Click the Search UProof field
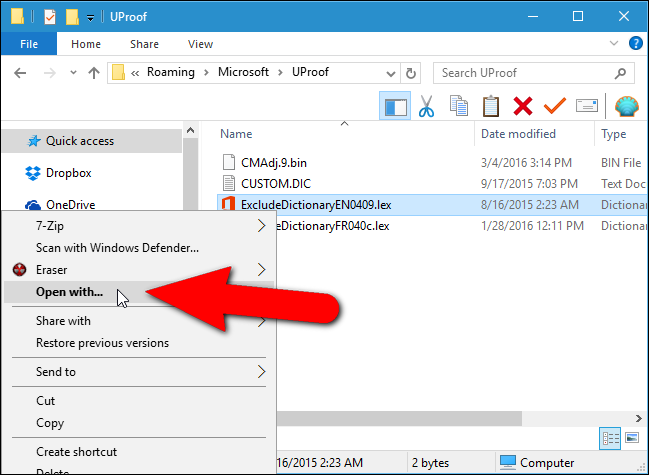This screenshot has height=475, width=649. (534, 73)
